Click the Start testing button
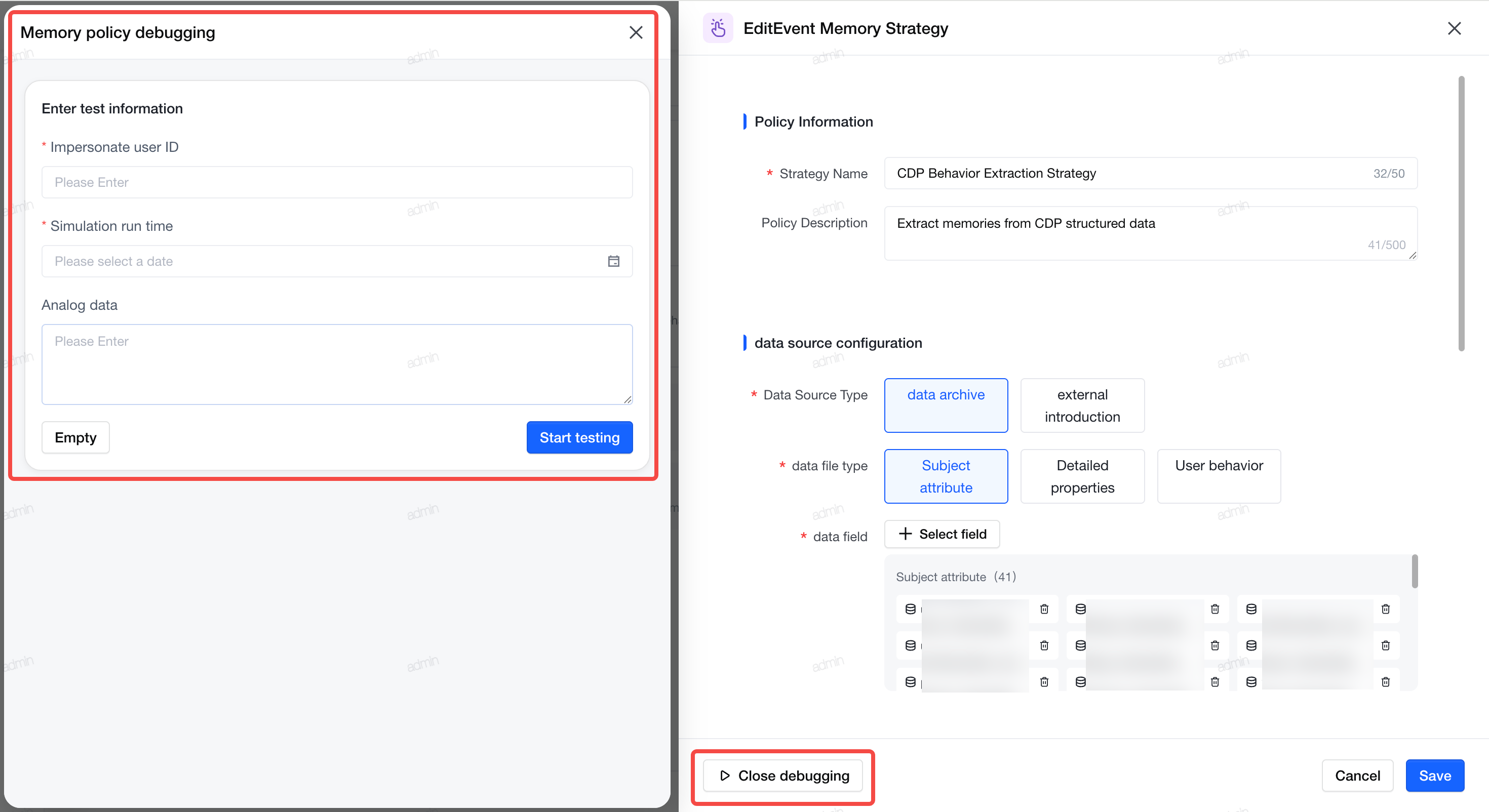This screenshot has width=1489, height=812. coord(579,437)
